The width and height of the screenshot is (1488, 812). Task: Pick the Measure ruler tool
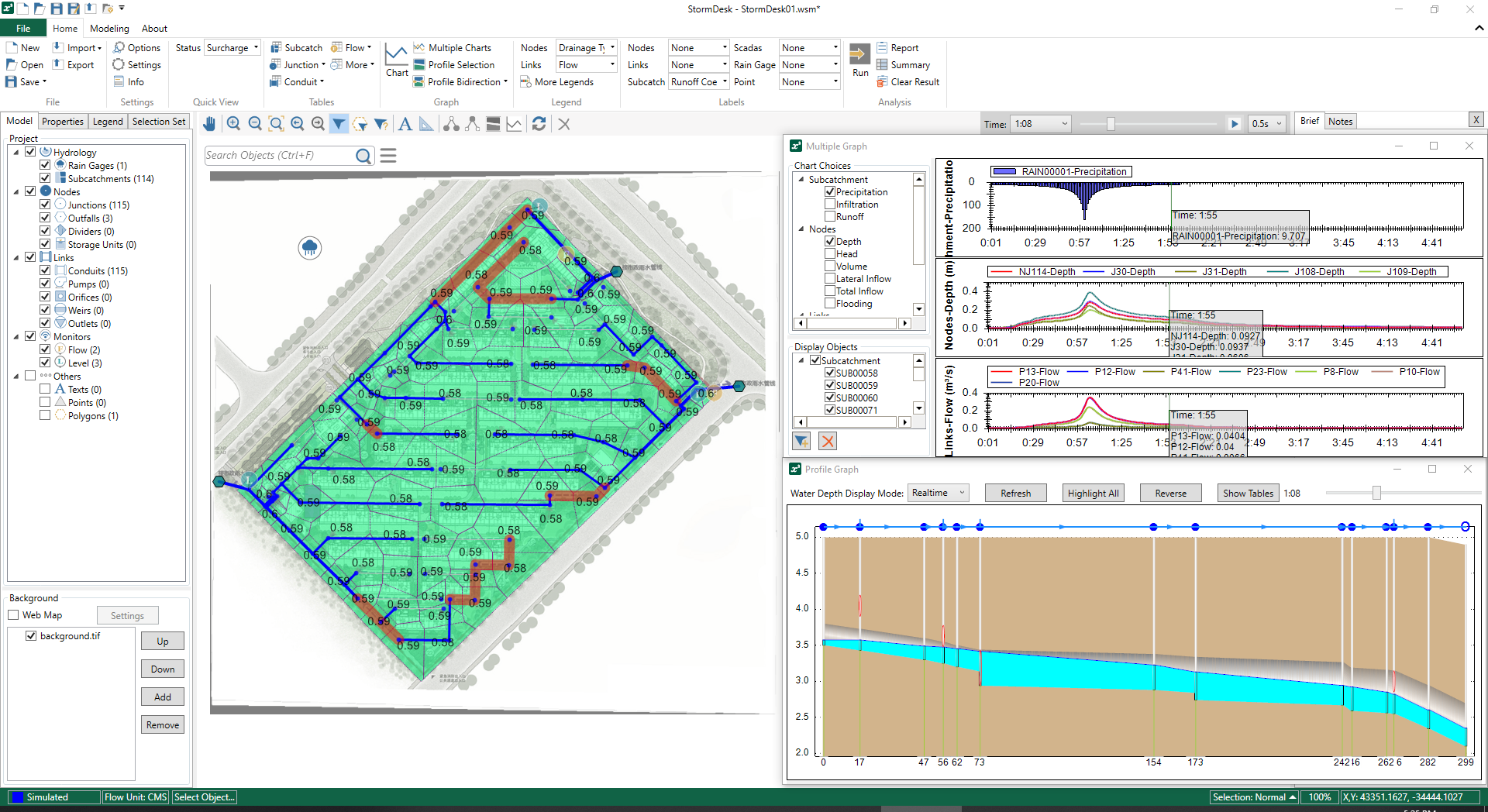[426, 124]
